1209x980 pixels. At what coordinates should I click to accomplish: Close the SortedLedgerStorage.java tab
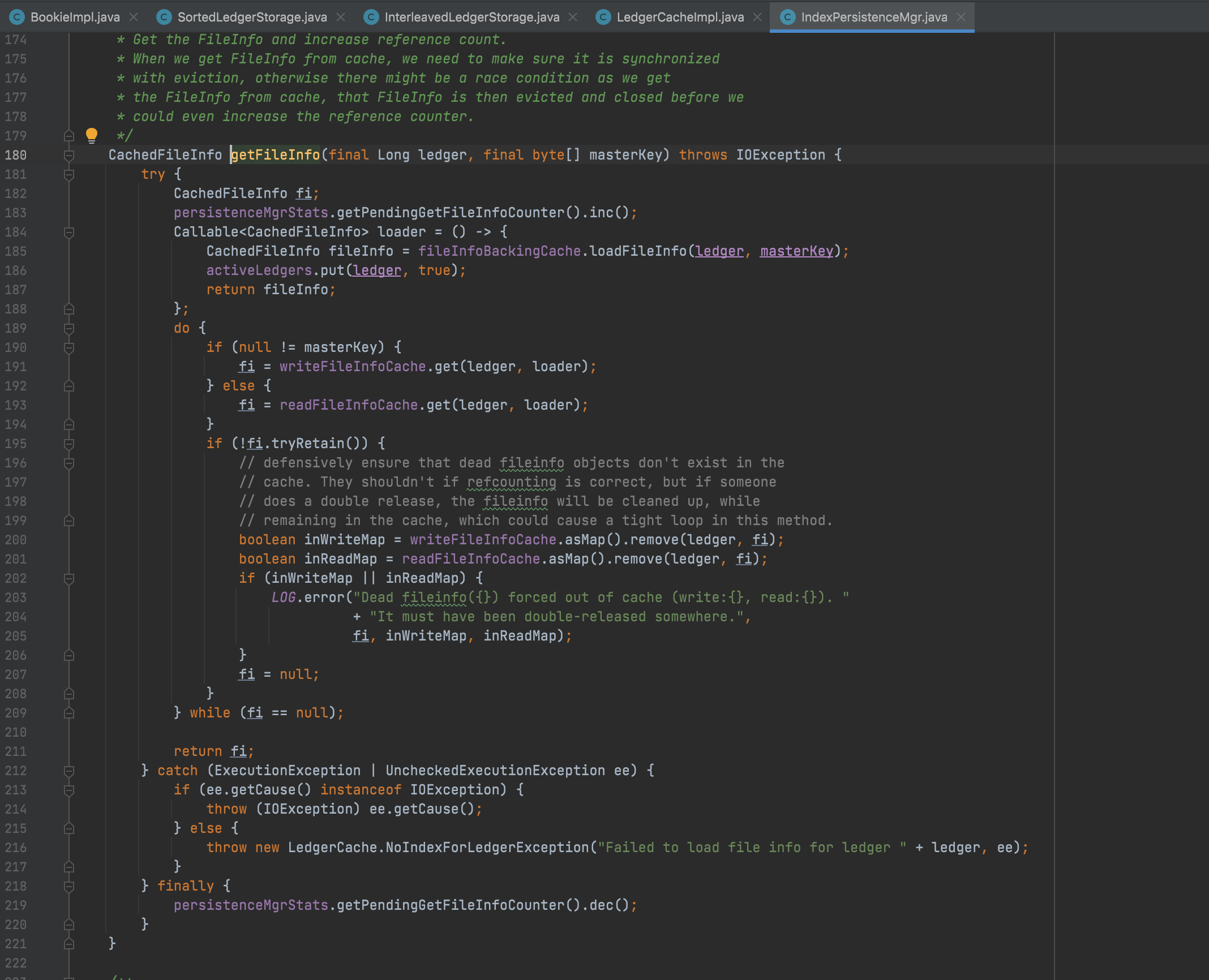[x=341, y=17]
